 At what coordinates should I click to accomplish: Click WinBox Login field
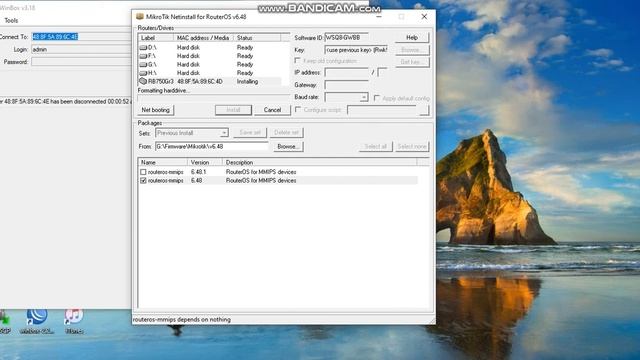coord(82,49)
